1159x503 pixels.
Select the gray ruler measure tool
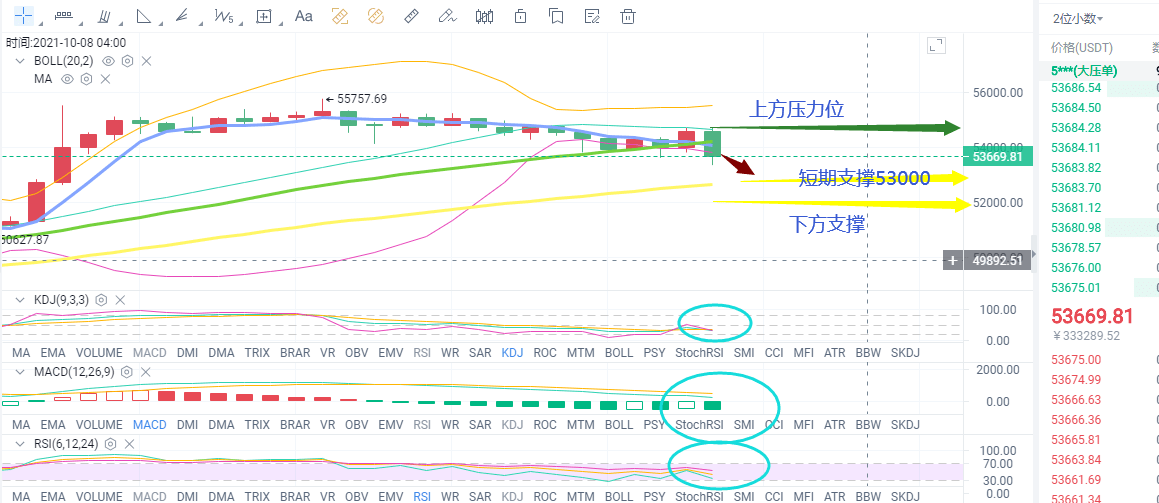coord(412,16)
